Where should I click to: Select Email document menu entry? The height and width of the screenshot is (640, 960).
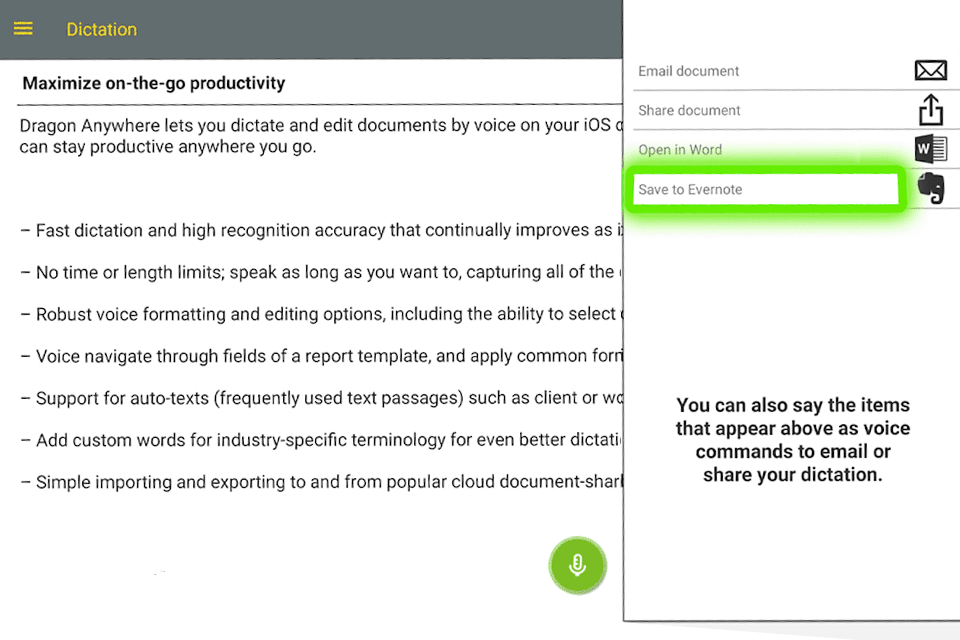688,71
